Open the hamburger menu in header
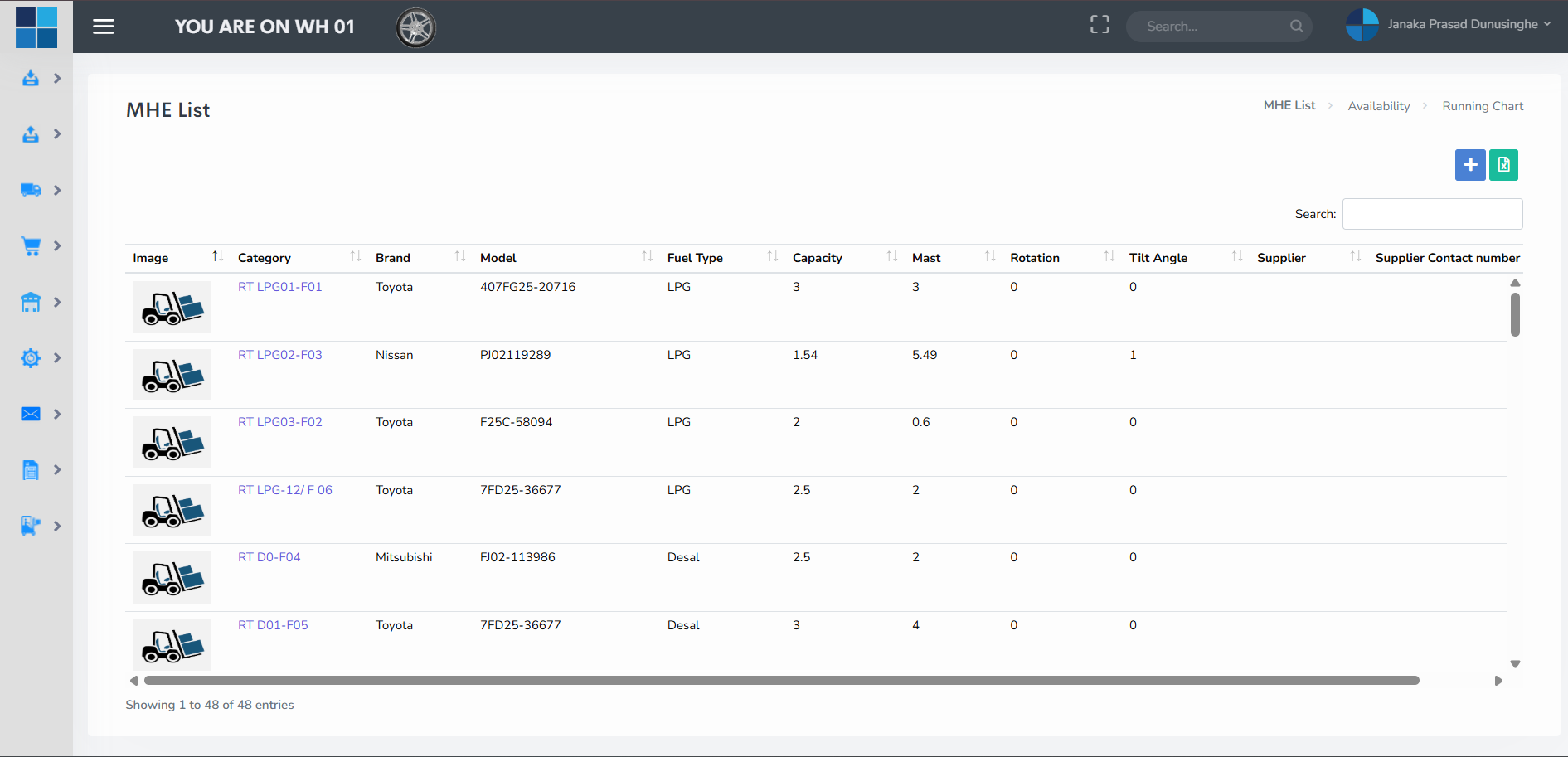This screenshot has width=1568, height=757. (104, 27)
